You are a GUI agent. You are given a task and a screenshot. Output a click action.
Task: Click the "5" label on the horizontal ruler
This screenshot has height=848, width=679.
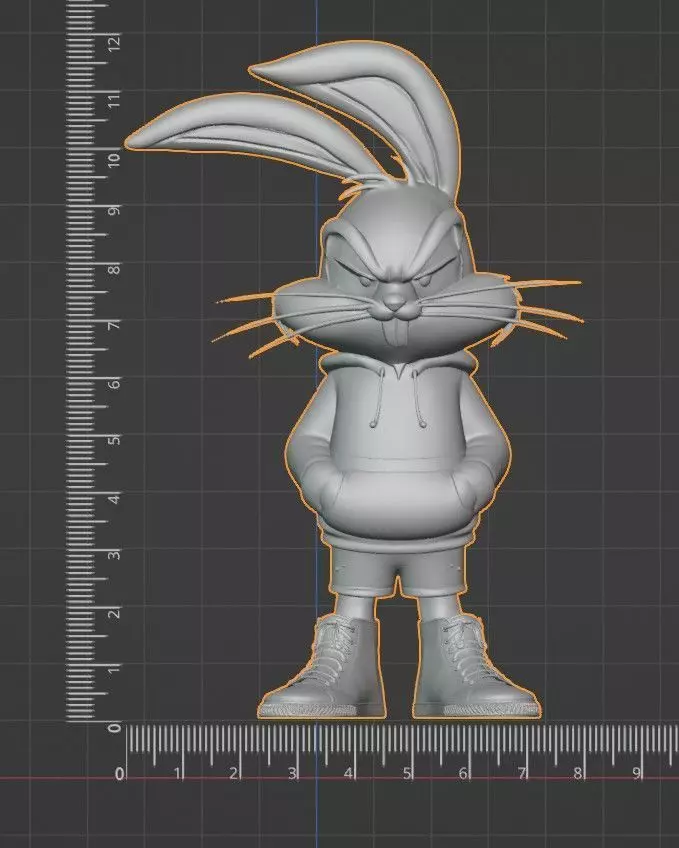coord(407,774)
